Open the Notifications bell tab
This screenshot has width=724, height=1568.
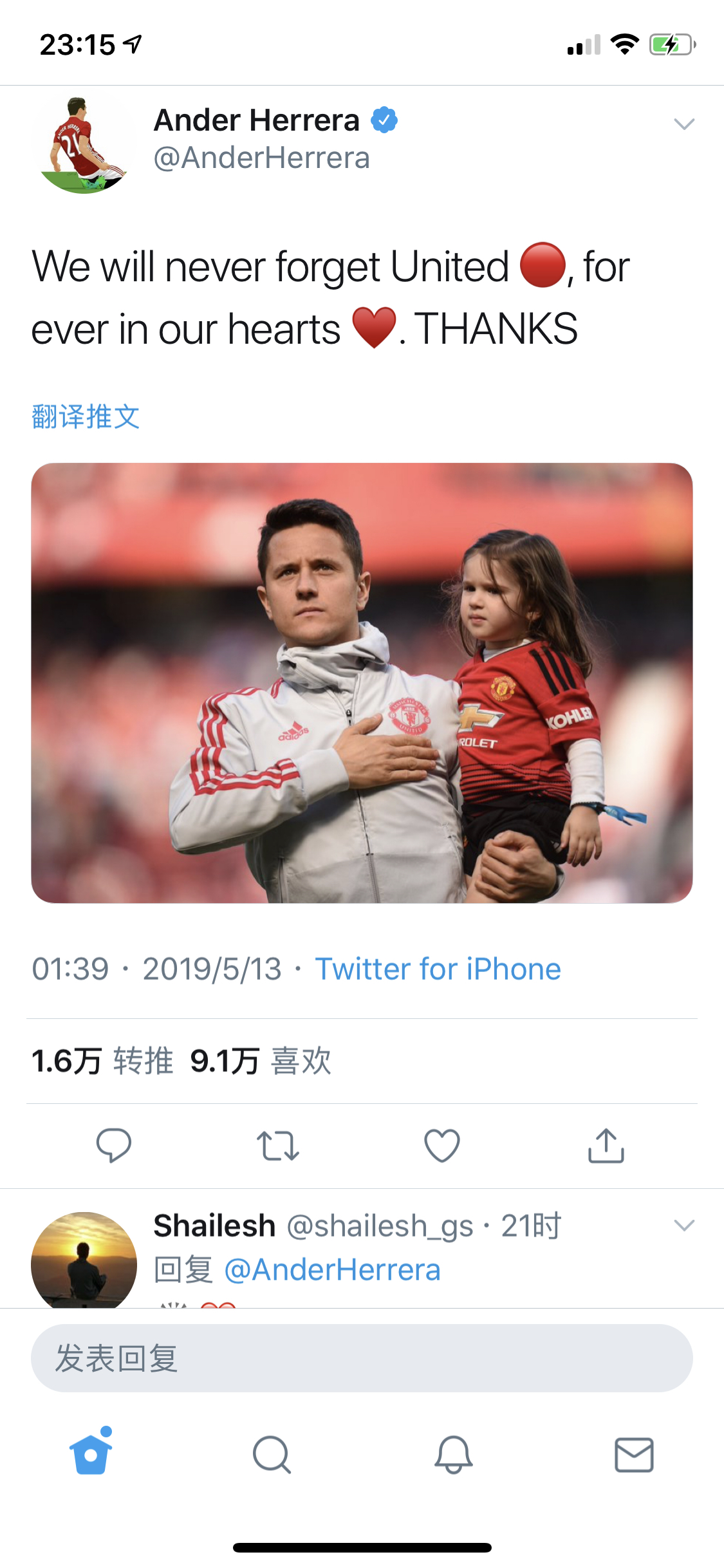pyautogui.click(x=453, y=1454)
